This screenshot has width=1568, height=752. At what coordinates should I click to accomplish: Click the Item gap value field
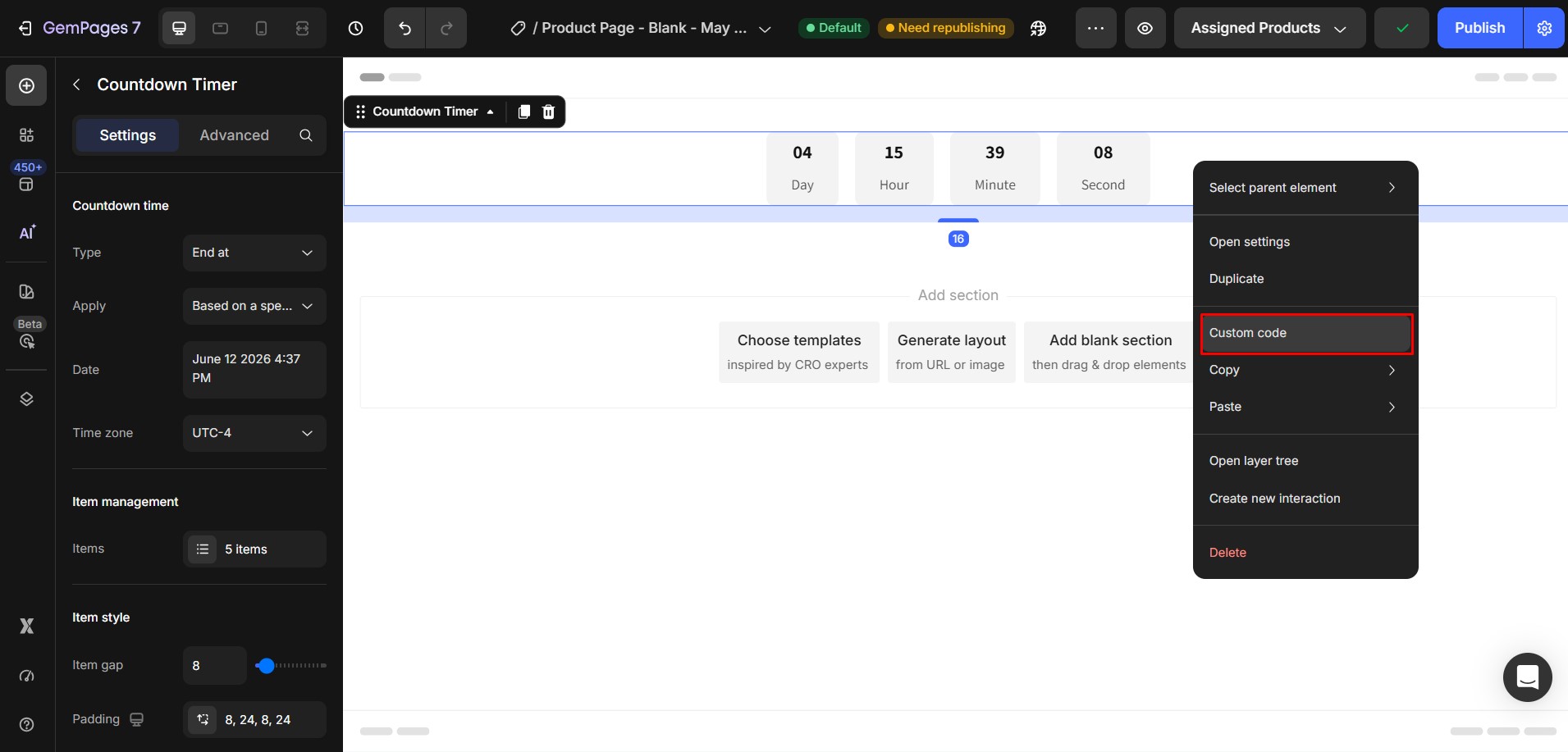[214, 666]
